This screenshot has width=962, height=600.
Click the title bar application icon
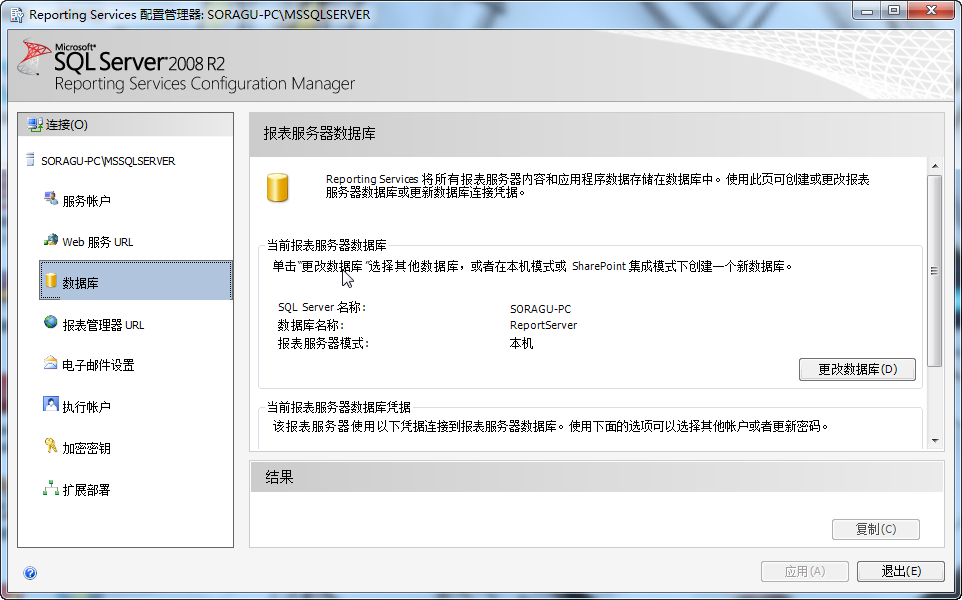(17, 14)
